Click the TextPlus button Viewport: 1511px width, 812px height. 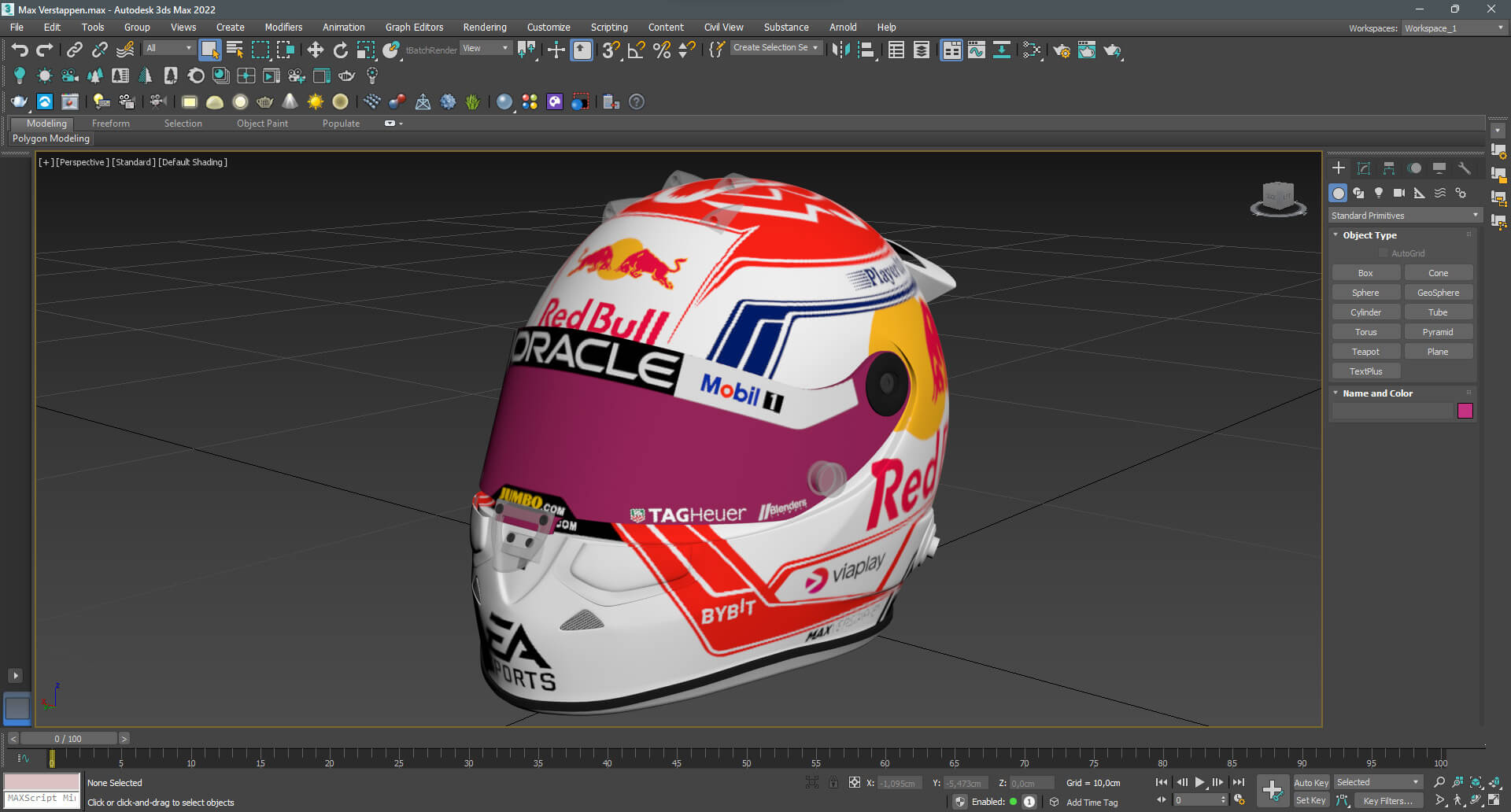coord(1365,371)
